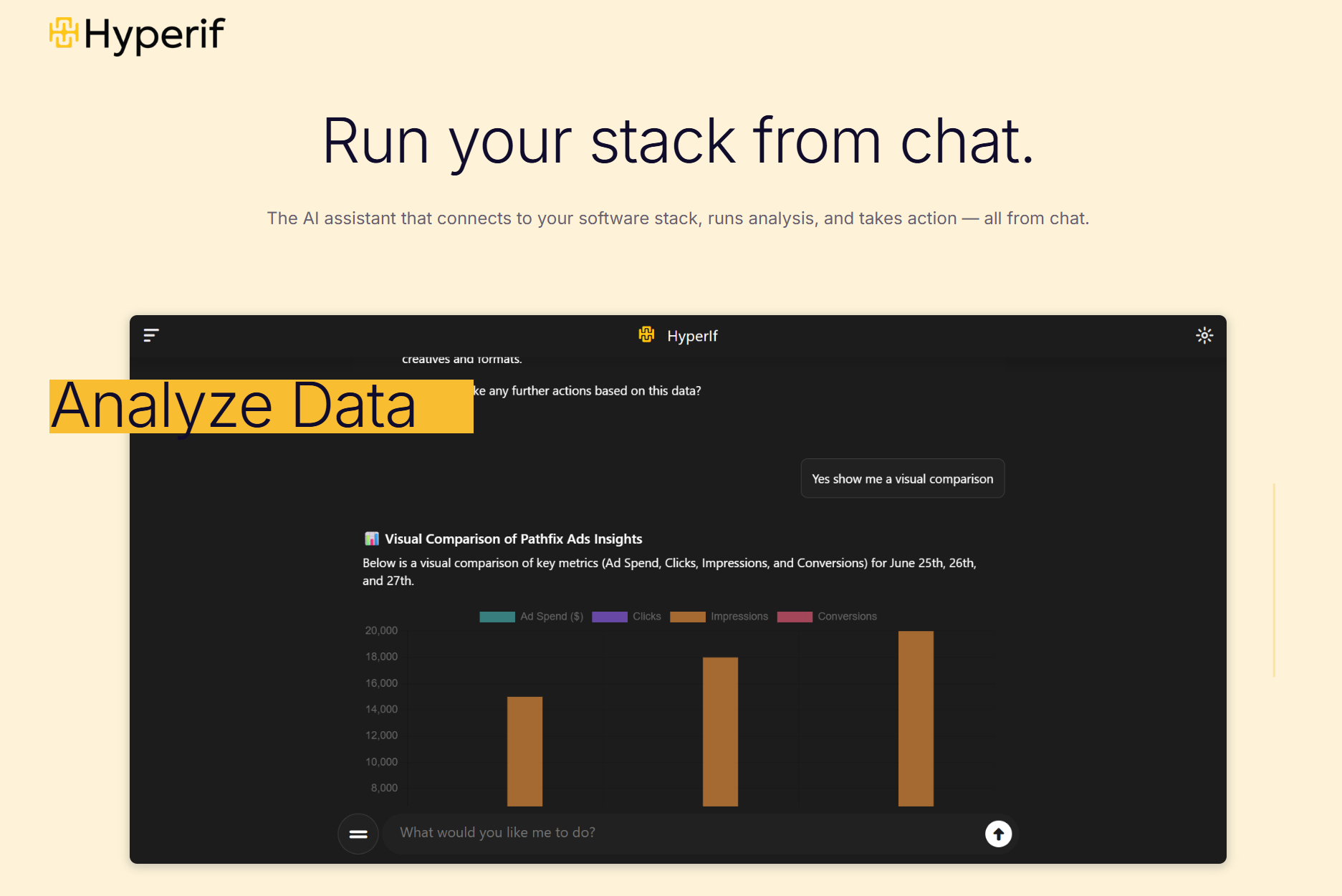Image resolution: width=1342 pixels, height=896 pixels.
Task: Toggle the Ad Spend ($) legend item
Action: (532, 617)
